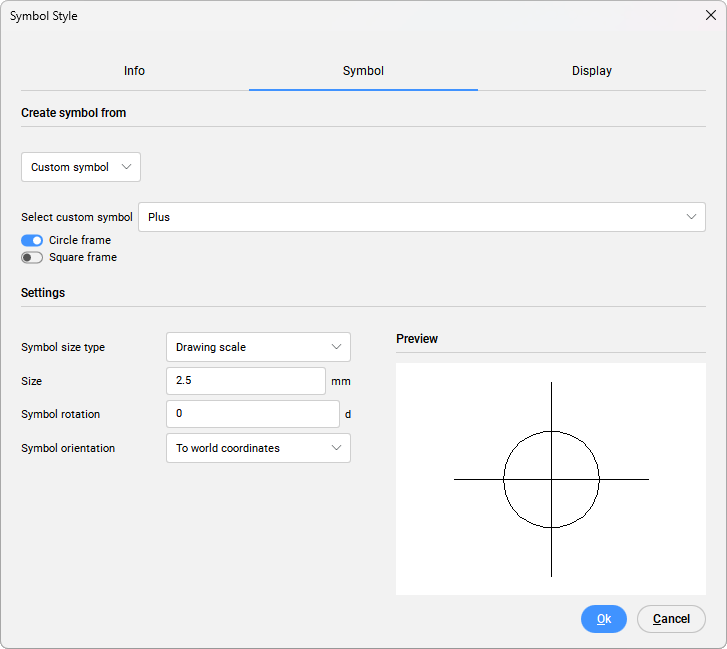Select the Symbol tab
The height and width of the screenshot is (649, 727).
click(x=363, y=71)
